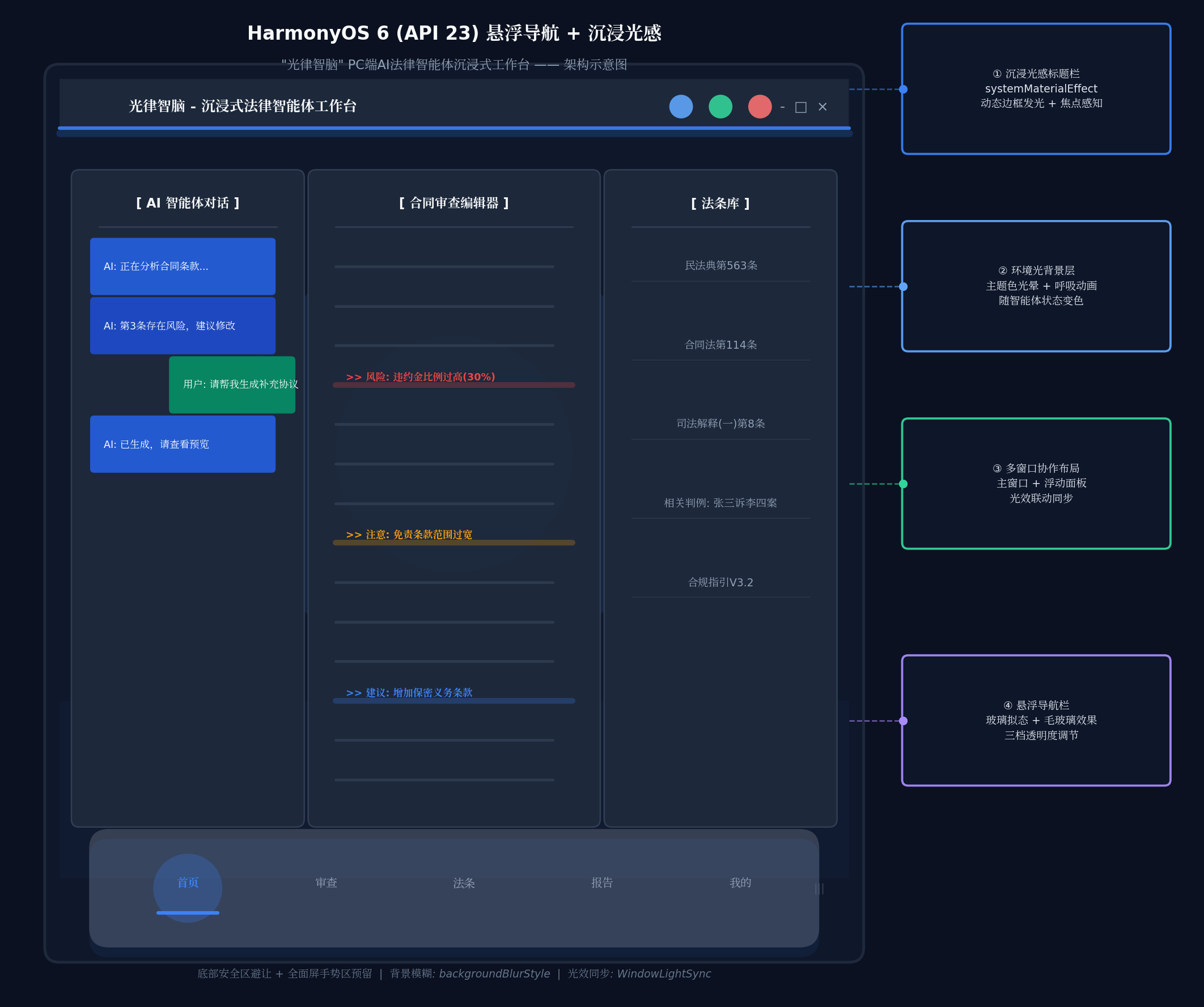Select the user message "请帮我生成补充协议"

tap(232, 385)
